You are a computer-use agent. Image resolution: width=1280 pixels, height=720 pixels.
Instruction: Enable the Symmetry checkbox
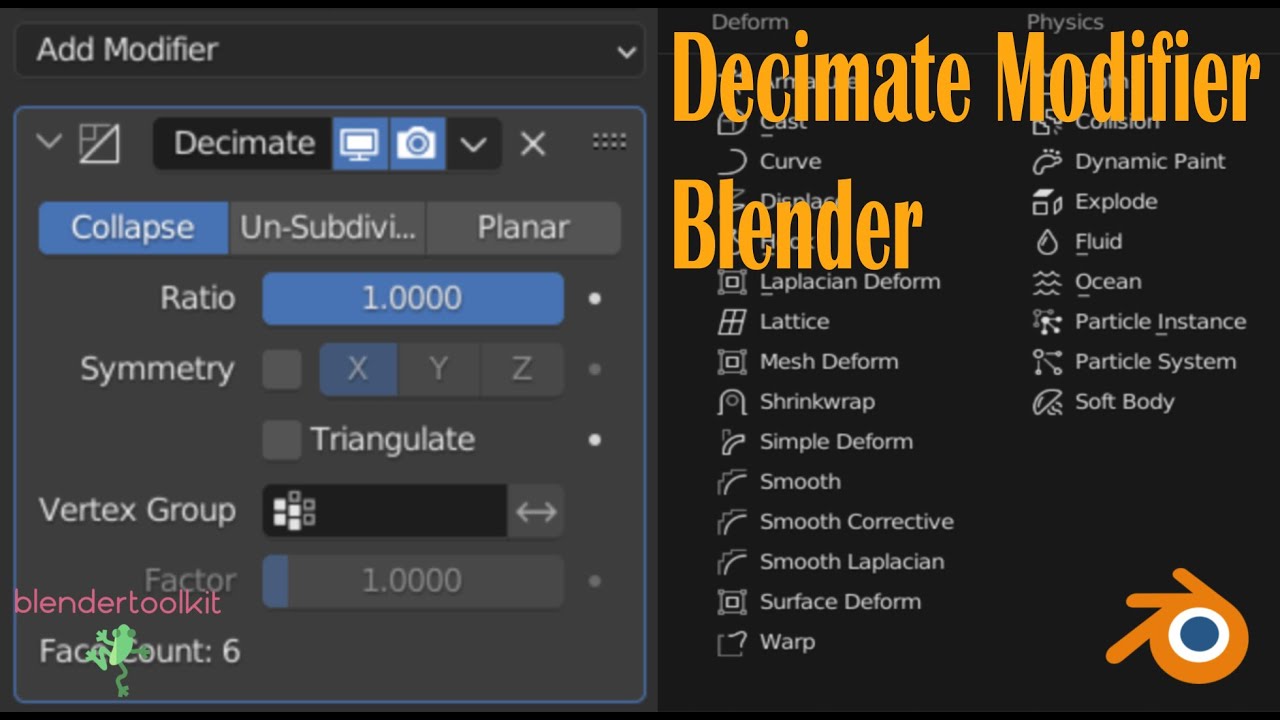[x=282, y=369]
